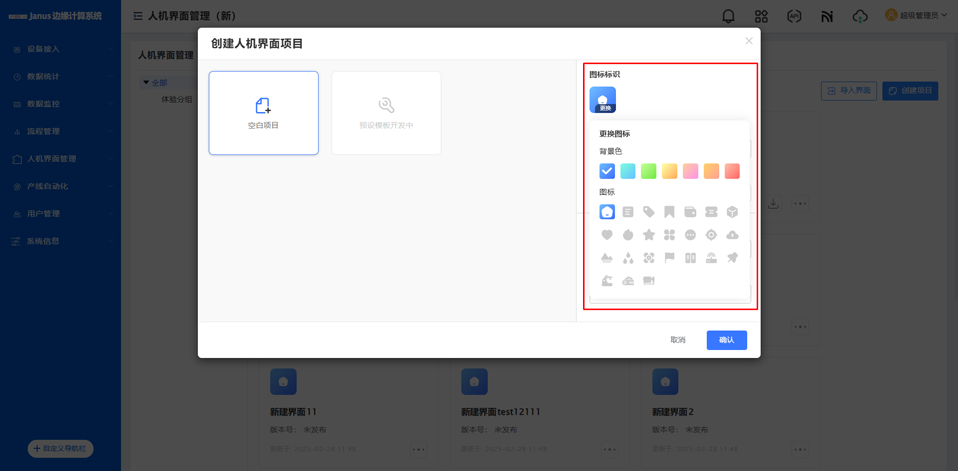Select the flag icon in the icon picker
Screen dimensions: 958x471
669,258
